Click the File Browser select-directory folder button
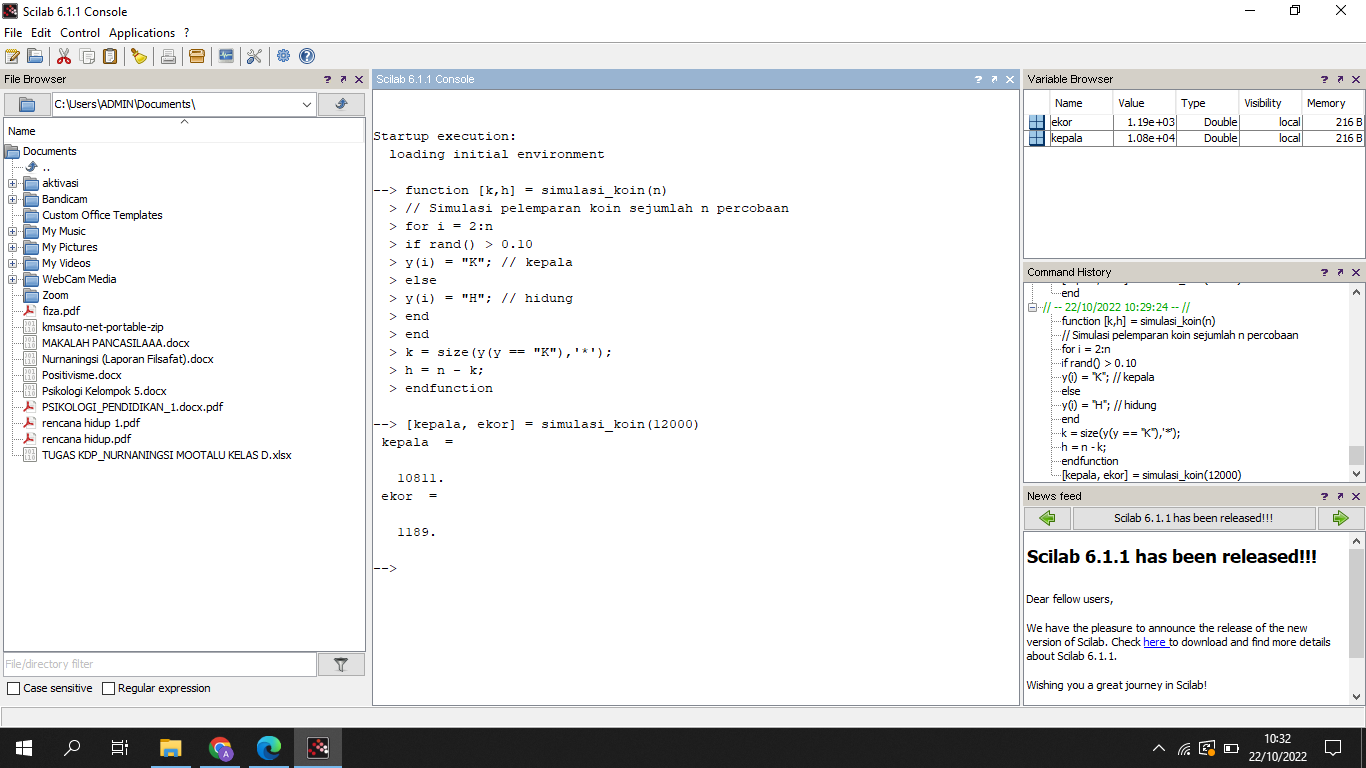 pos(27,104)
